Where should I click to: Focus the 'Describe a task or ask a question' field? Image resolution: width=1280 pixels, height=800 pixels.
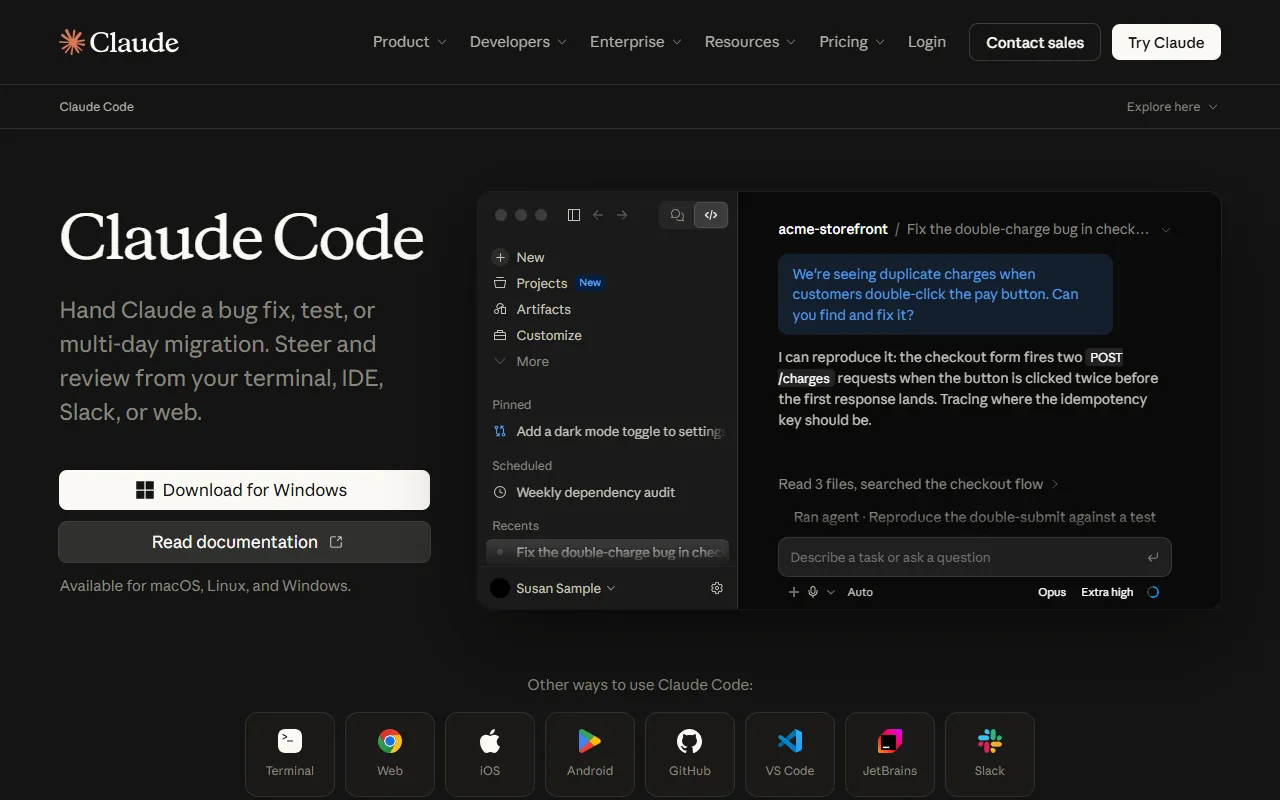(x=975, y=557)
